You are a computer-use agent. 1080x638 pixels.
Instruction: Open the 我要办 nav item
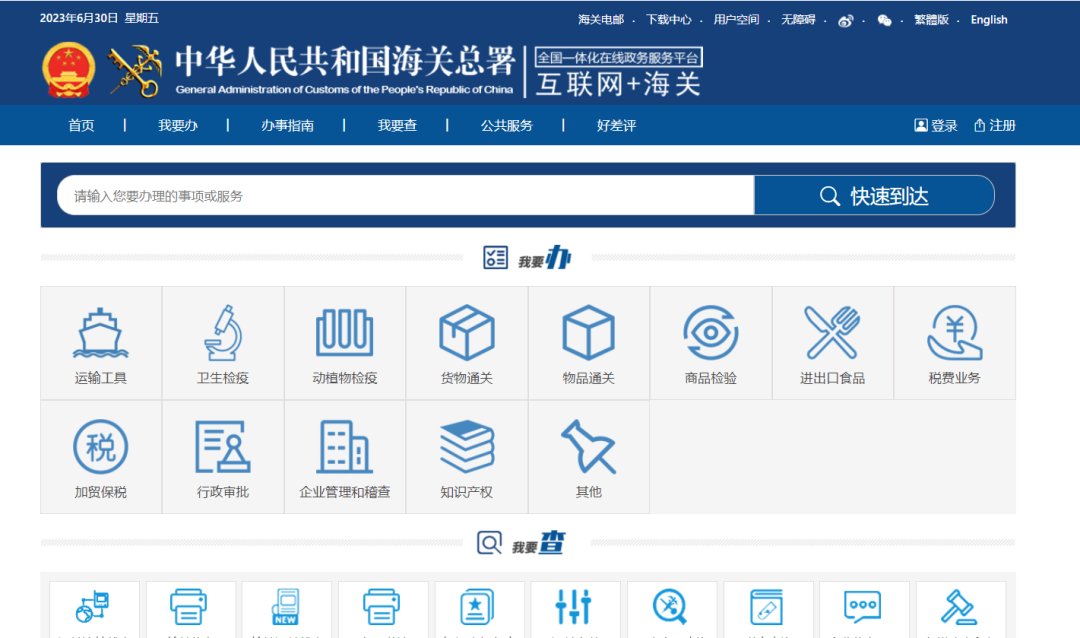[x=178, y=125]
